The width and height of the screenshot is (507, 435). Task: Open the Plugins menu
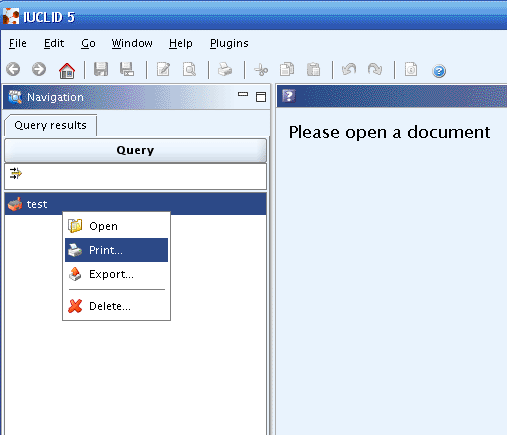coord(229,43)
